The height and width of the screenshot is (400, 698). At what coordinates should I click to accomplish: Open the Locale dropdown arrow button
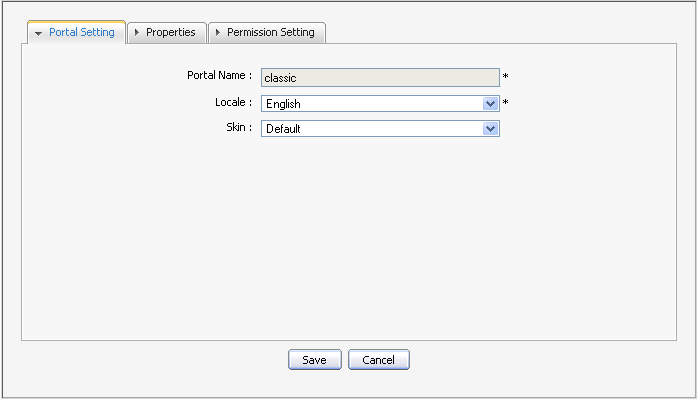tap(490, 103)
